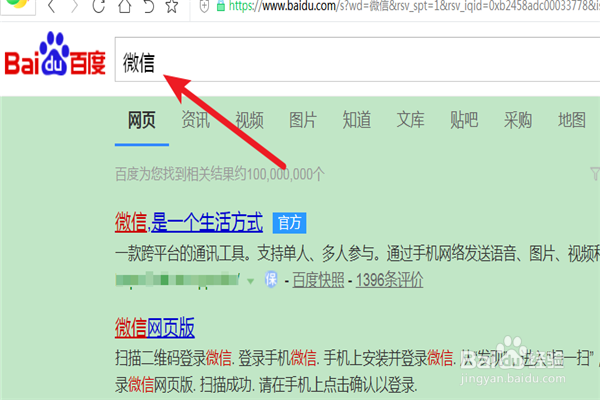The height and width of the screenshot is (400, 600).
Task: Switch to the 资讯 tab
Action: coord(196,120)
